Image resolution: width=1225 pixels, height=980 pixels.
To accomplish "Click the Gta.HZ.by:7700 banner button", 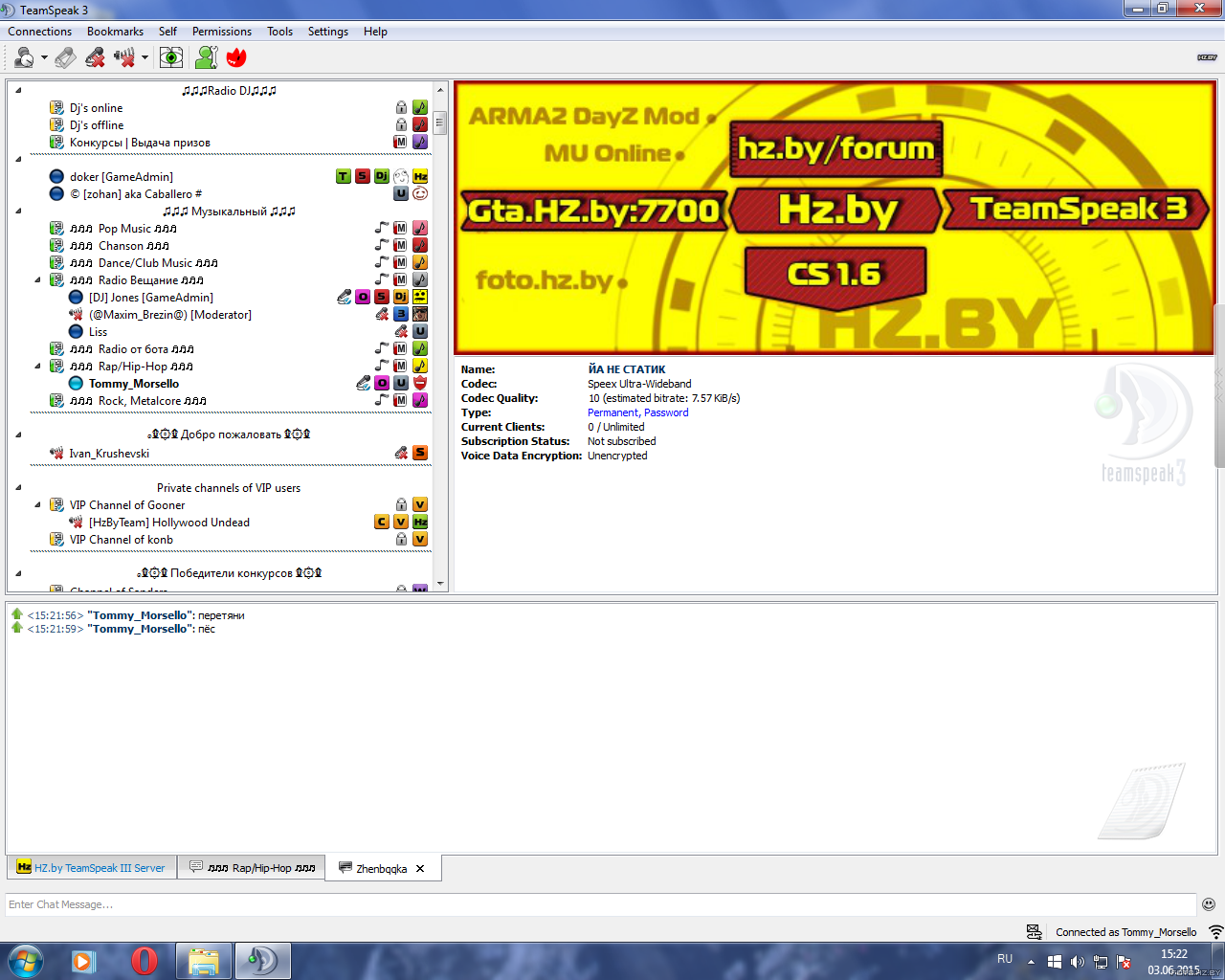I will click(x=594, y=211).
